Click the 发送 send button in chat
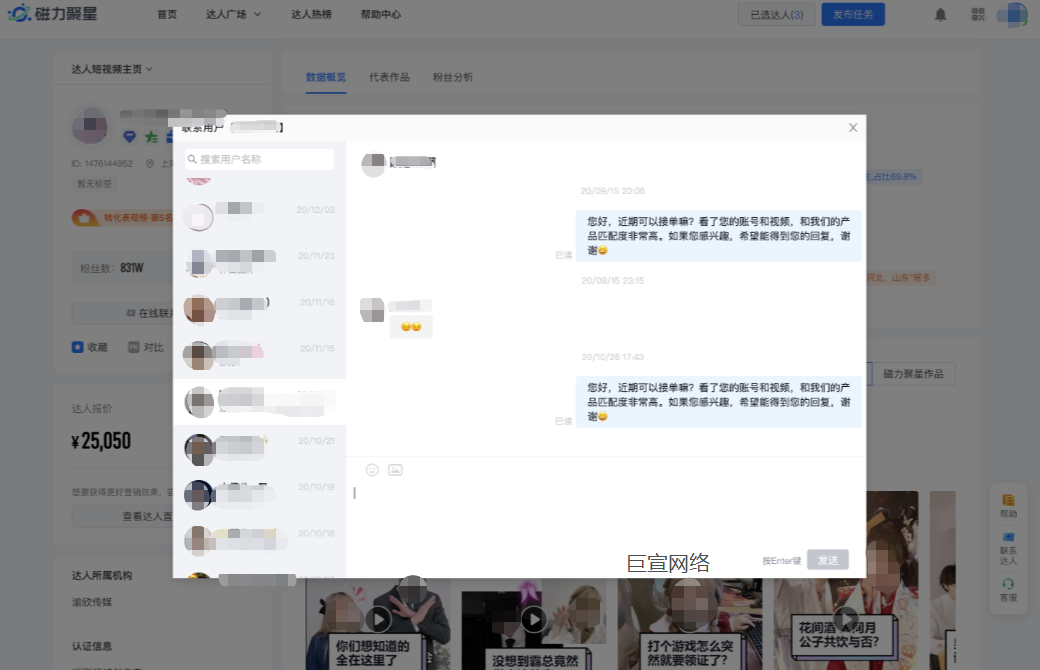Screen dimensions: 1040x670 [x=828, y=560]
